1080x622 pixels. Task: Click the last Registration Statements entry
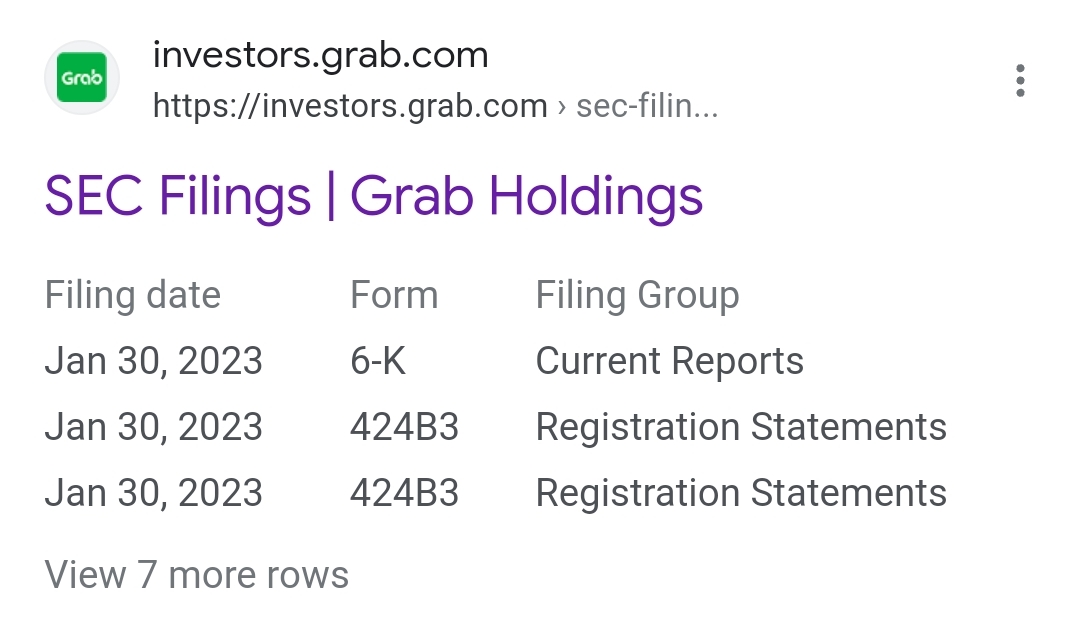741,493
